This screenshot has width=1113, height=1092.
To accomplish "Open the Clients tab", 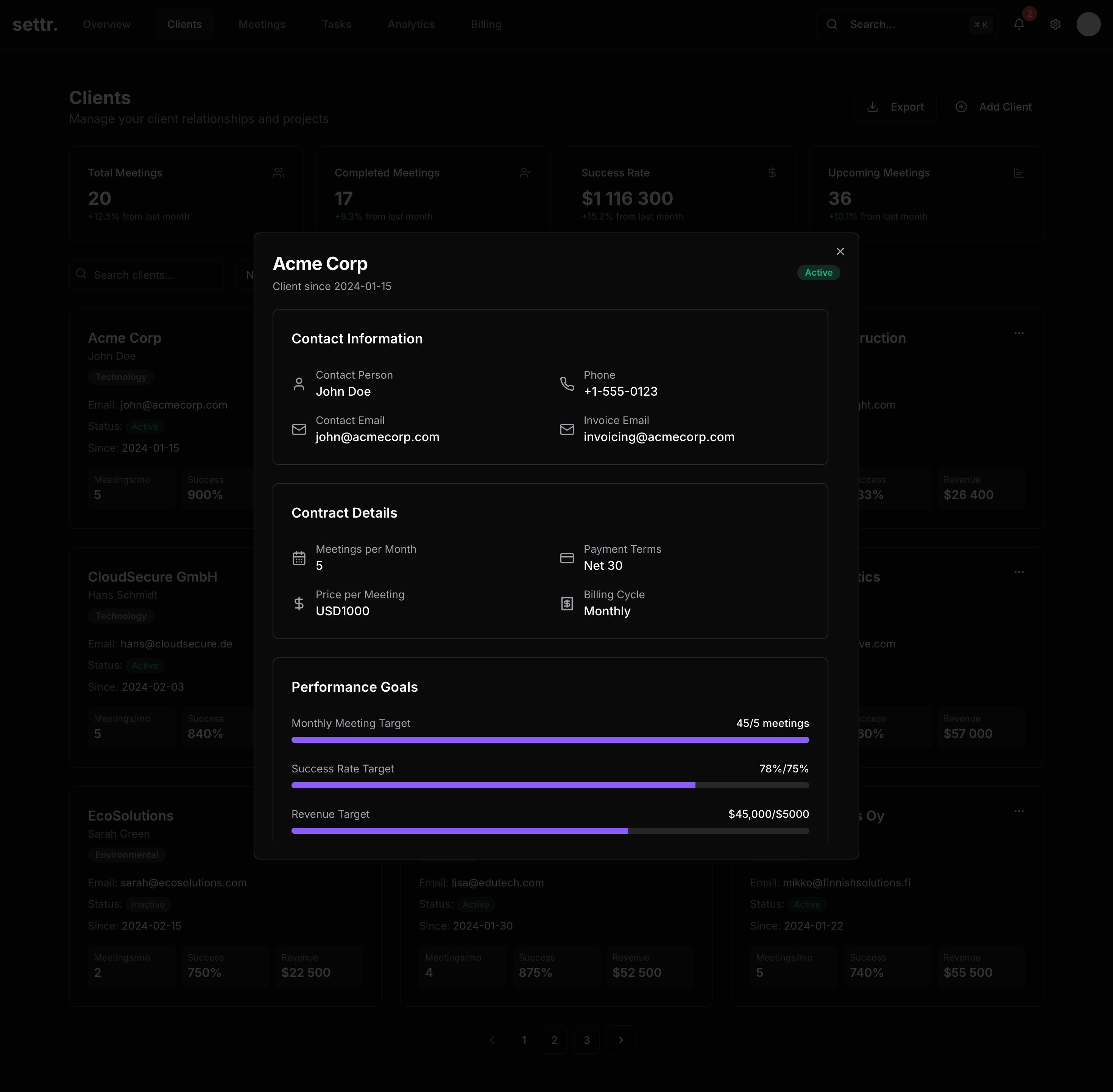I will [185, 24].
